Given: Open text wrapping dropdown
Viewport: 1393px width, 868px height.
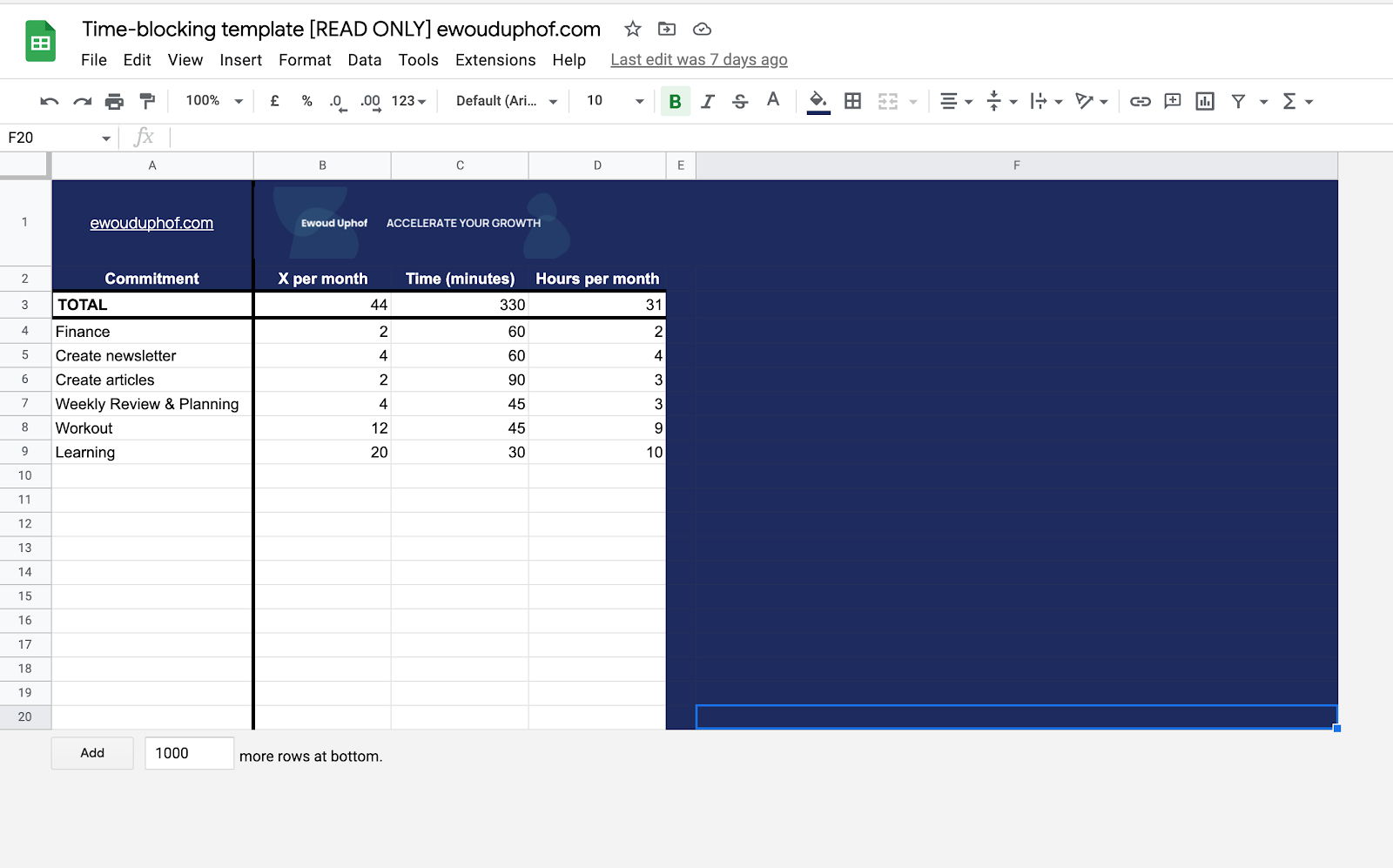Looking at the screenshot, I should pos(1046,102).
